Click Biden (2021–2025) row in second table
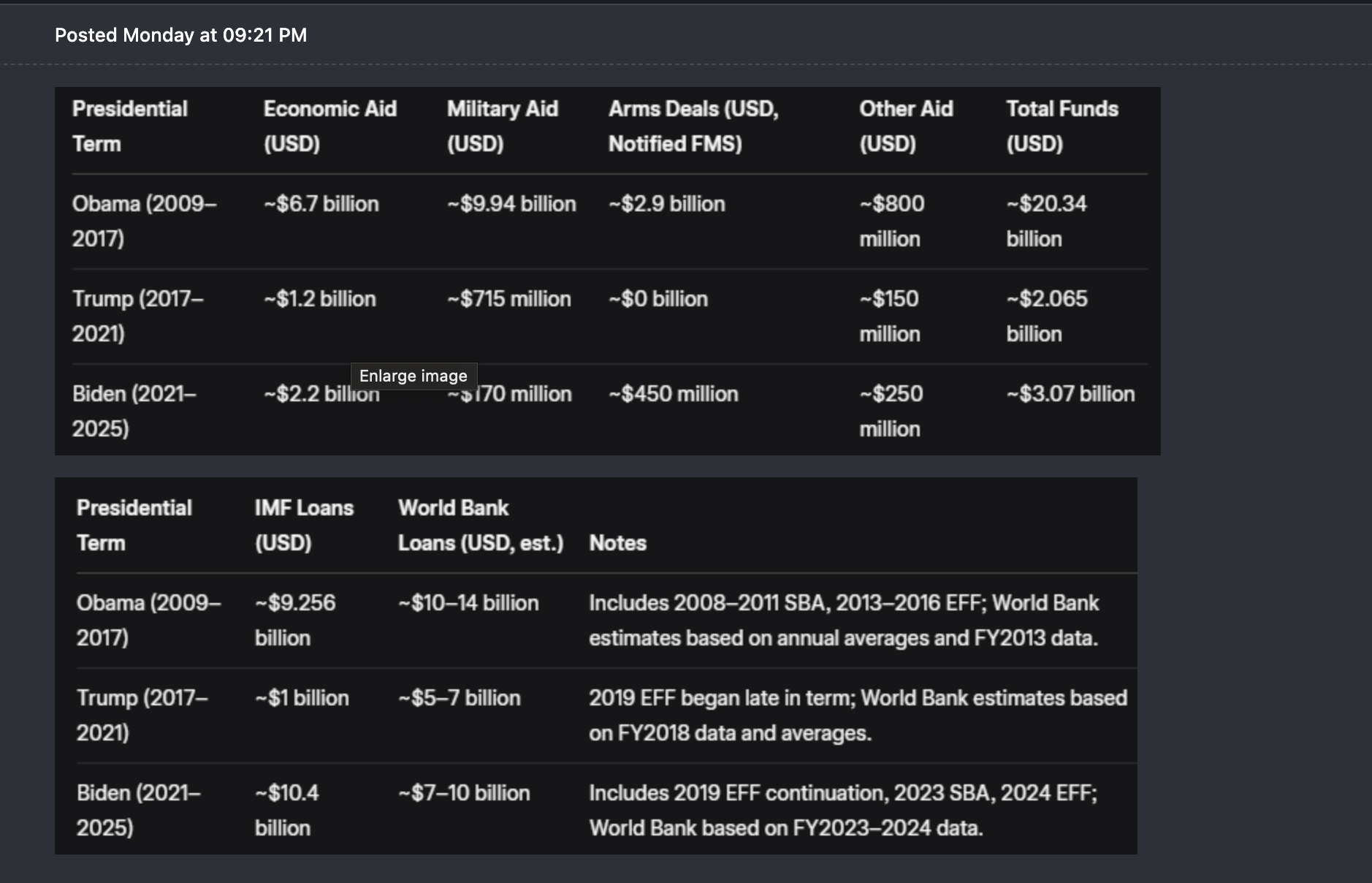Viewport: 1372px width, 883px height. point(606,811)
